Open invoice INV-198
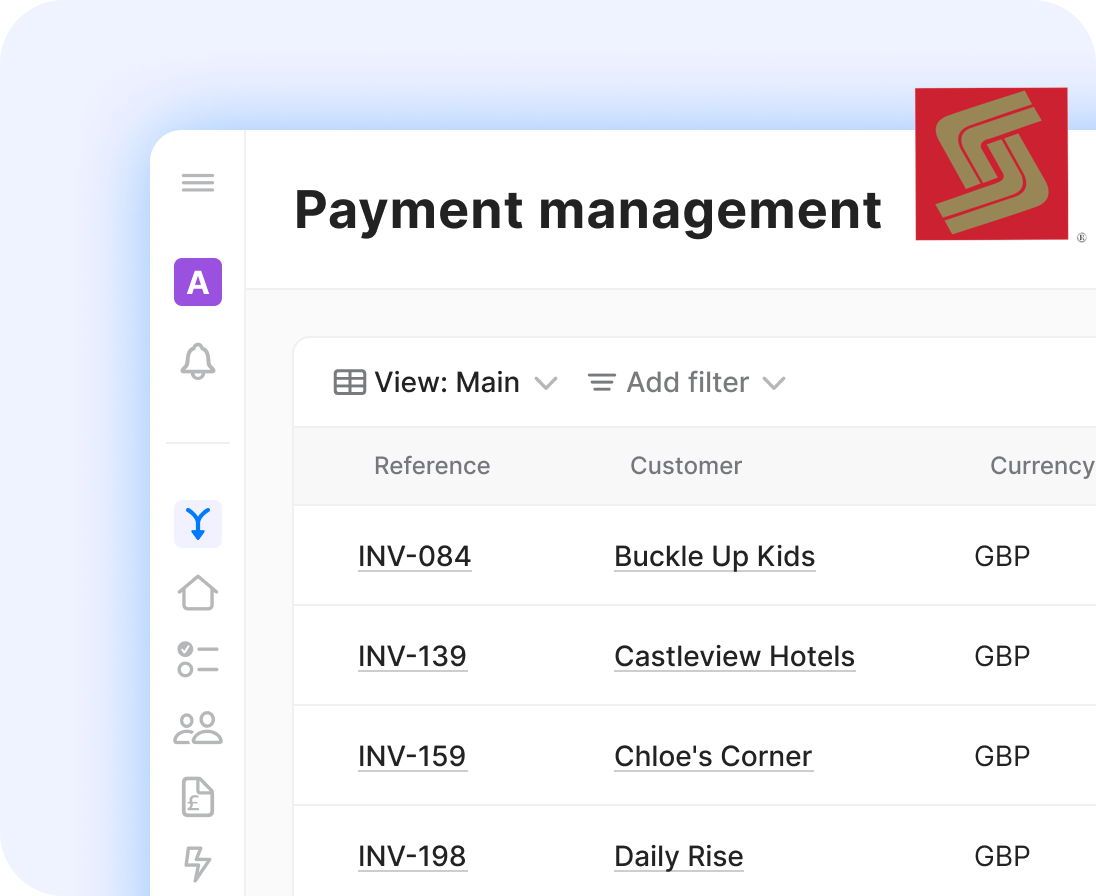 click(412, 856)
